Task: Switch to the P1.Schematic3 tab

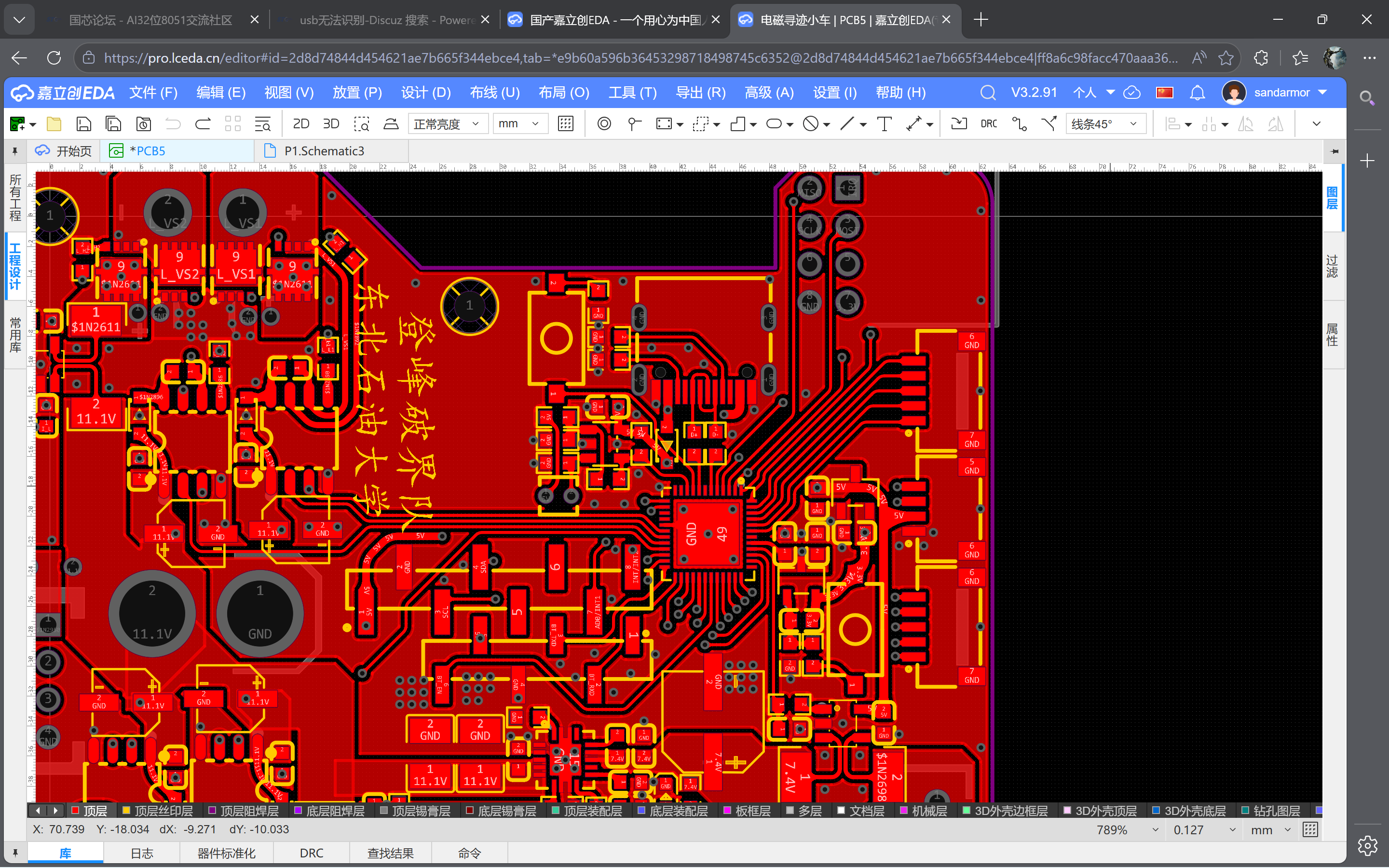Action: tap(324, 150)
